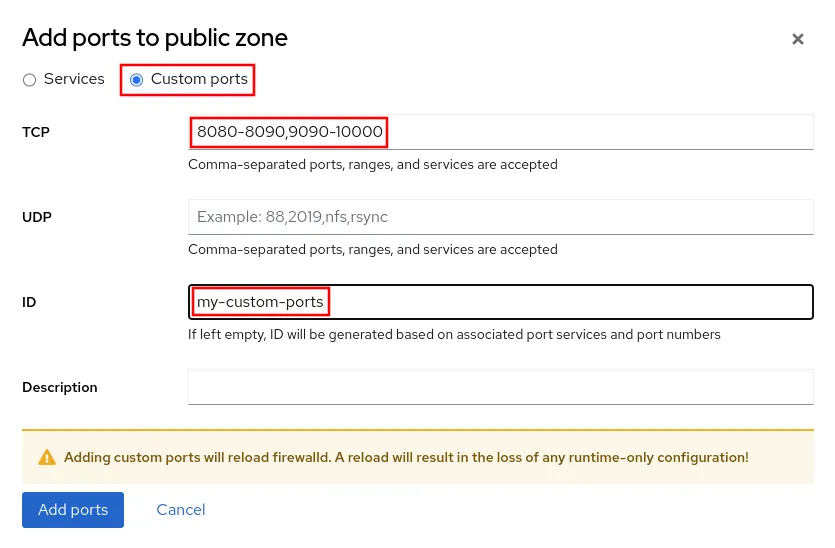Click the bold UDP field label
The height and width of the screenshot is (548, 835).
37,216
